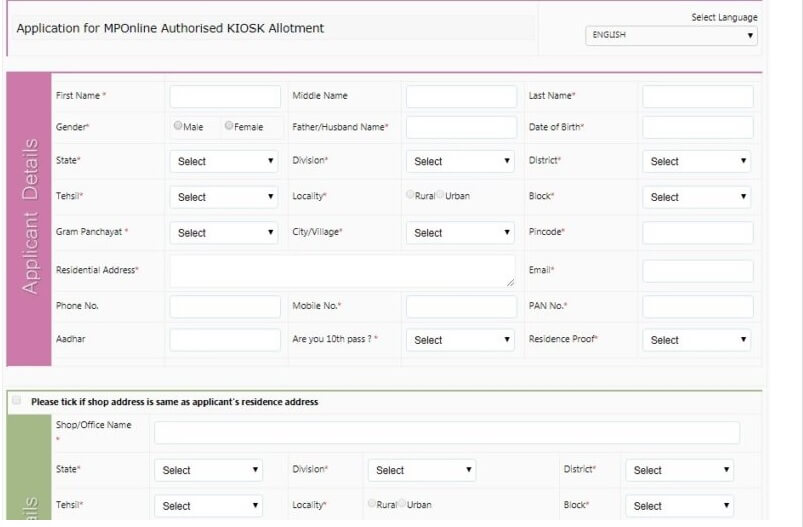Click the Residential Address text area
The height and width of the screenshot is (527, 803).
click(342, 271)
